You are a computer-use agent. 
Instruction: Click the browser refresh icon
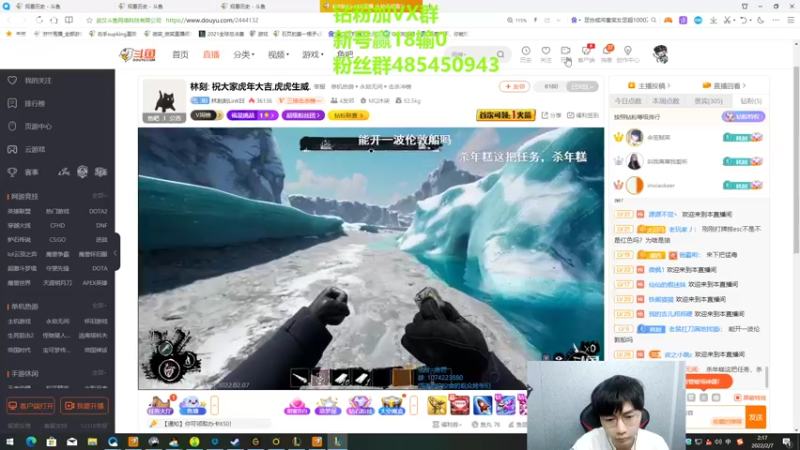(39, 20)
